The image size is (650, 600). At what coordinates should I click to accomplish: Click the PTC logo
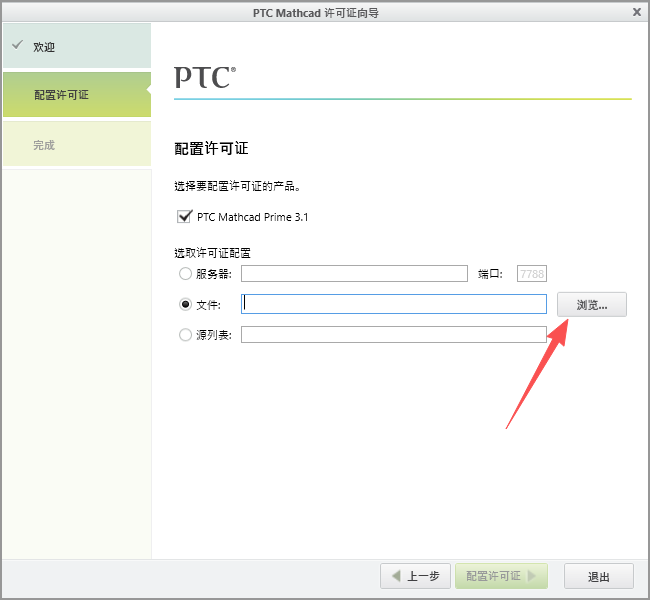pyautogui.click(x=205, y=78)
